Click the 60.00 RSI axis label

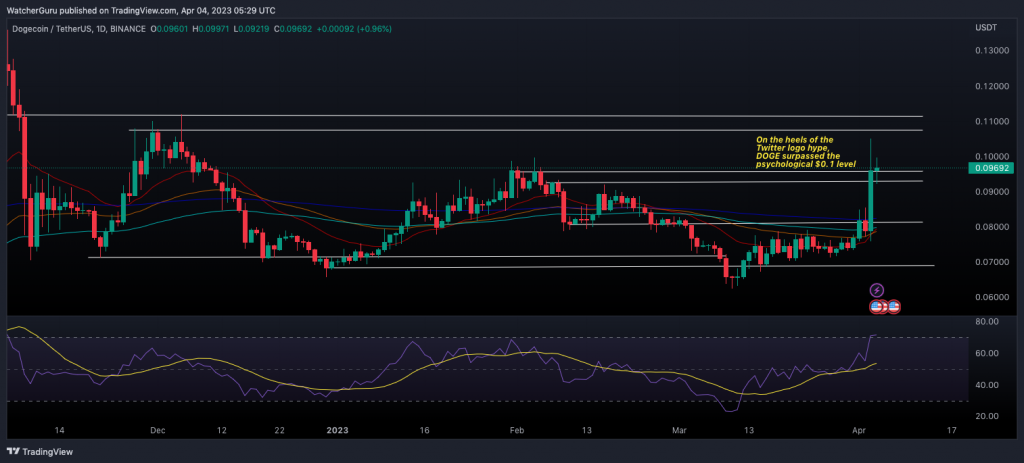click(x=985, y=353)
